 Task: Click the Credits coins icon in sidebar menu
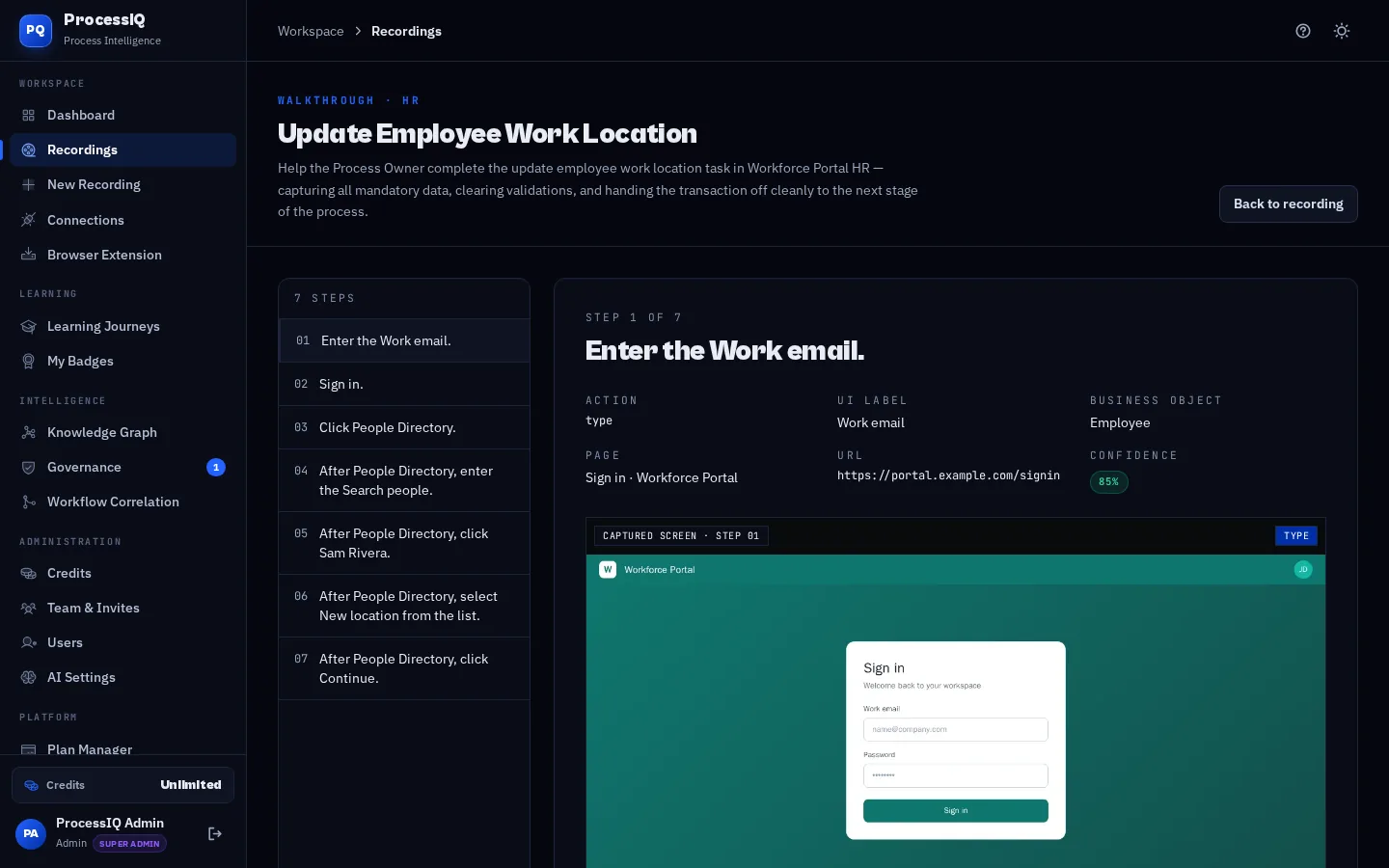pos(29,573)
